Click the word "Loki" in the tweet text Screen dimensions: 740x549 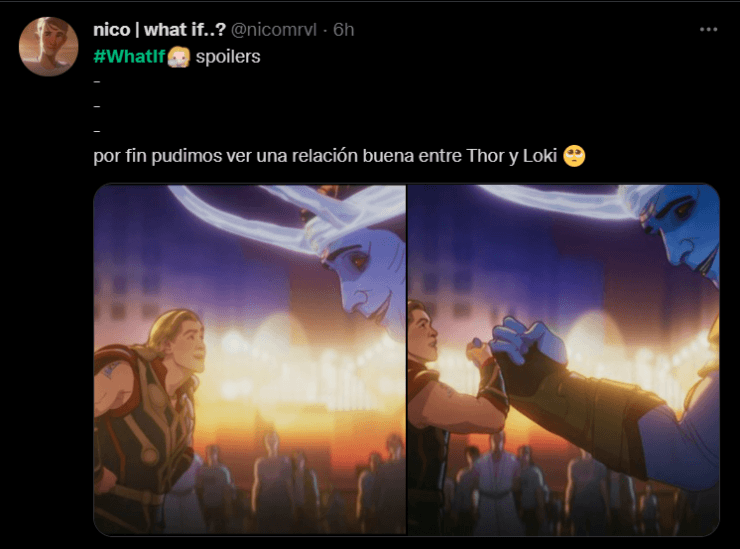(x=540, y=156)
